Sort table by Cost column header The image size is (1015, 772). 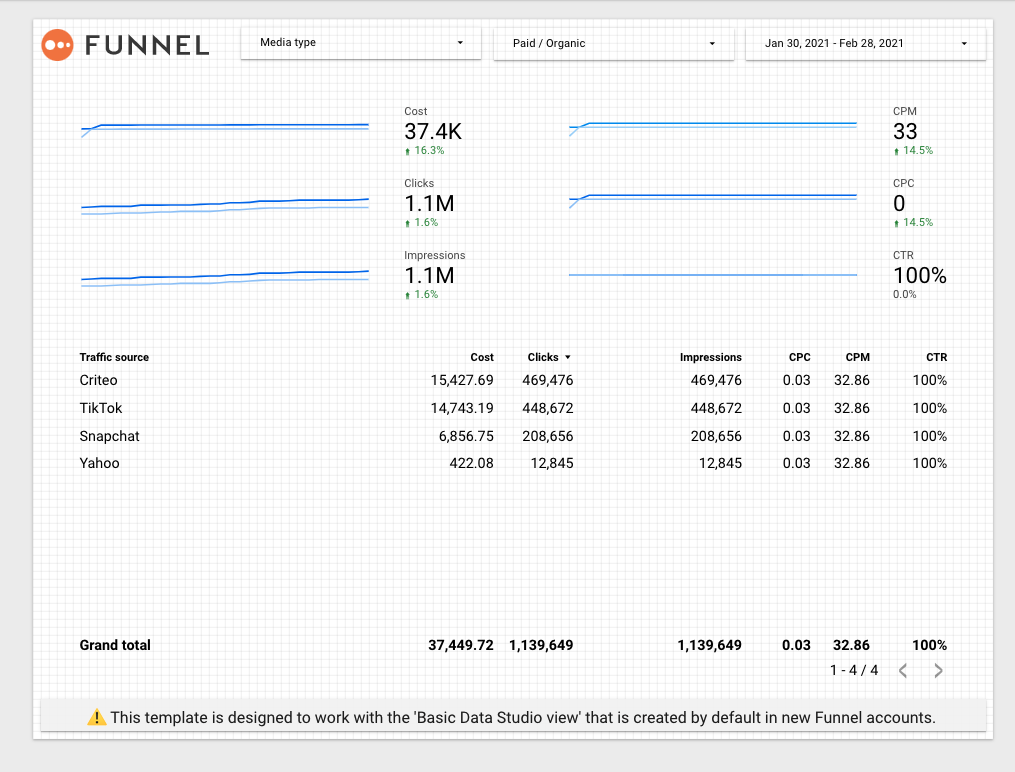point(482,357)
